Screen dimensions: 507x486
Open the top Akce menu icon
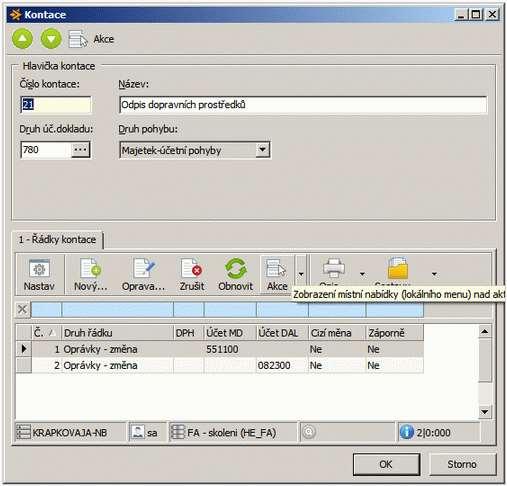[x=78, y=39]
